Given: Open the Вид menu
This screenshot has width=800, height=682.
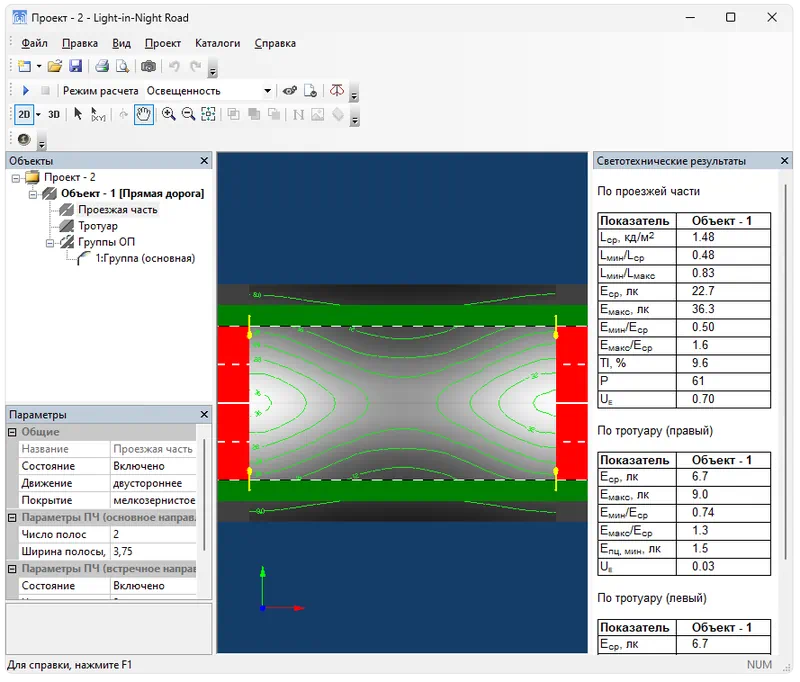Looking at the screenshot, I should coord(121,43).
